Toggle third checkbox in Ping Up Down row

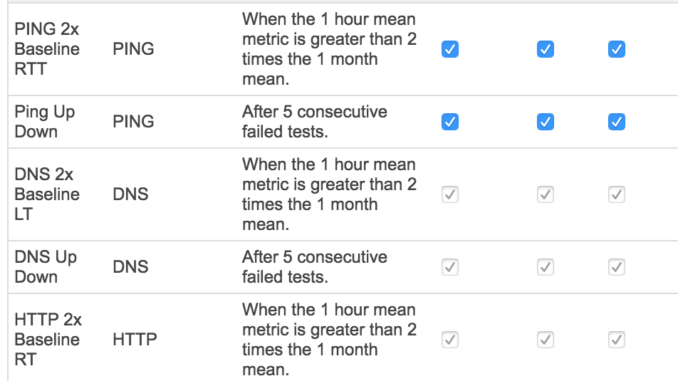(616, 122)
